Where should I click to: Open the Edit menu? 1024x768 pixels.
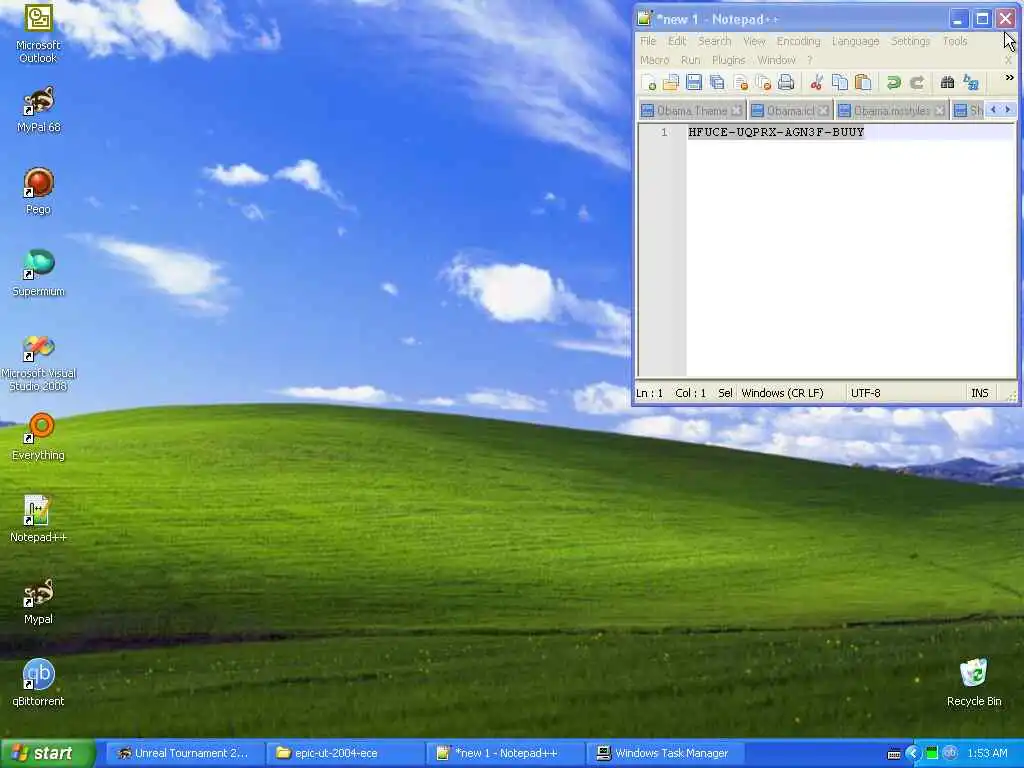click(677, 41)
